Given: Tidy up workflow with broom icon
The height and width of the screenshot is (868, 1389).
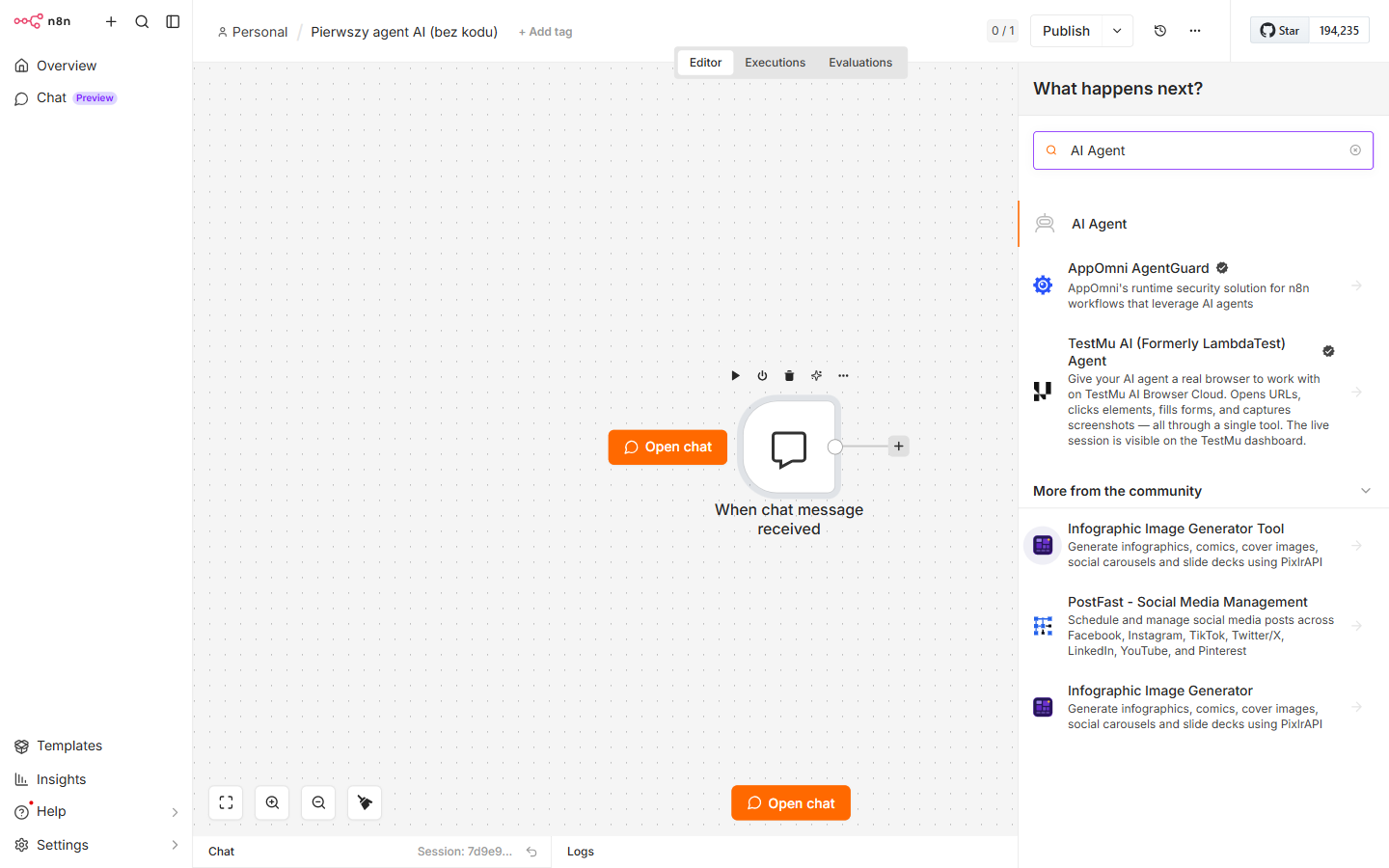Looking at the screenshot, I should click(x=365, y=802).
